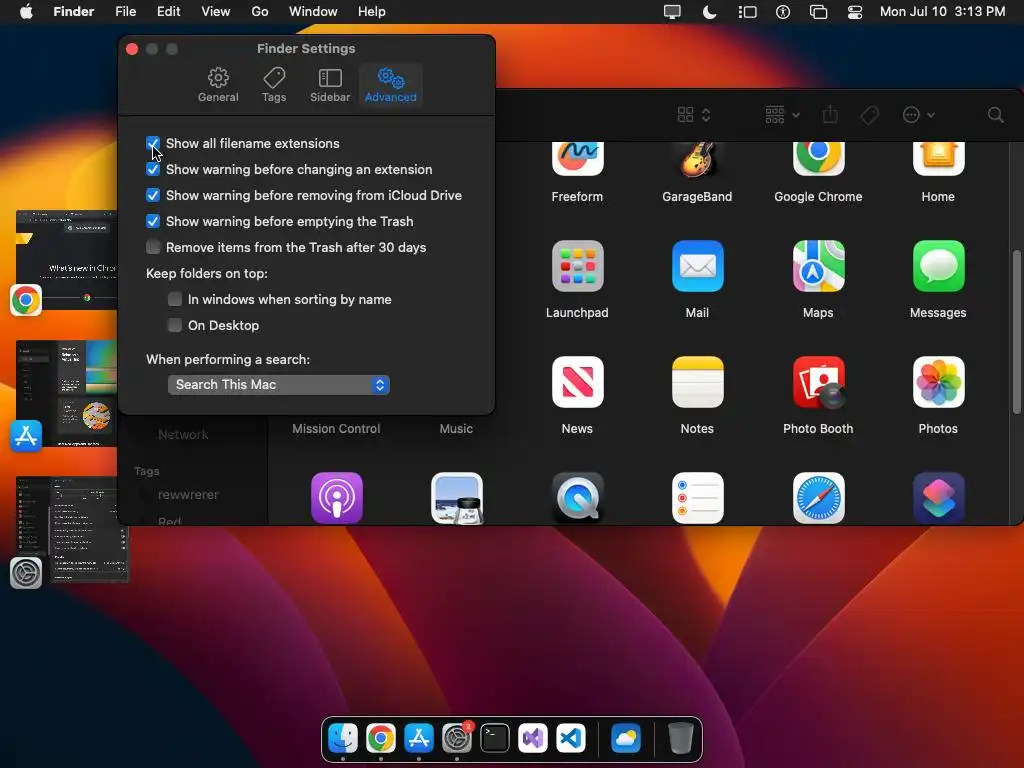1024x768 pixels.
Task: Click the Finder window search icon
Action: (995, 116)
